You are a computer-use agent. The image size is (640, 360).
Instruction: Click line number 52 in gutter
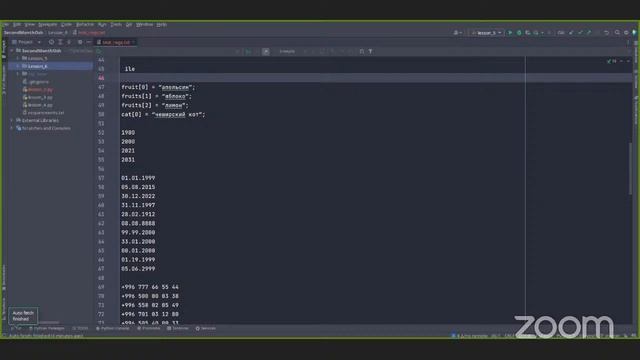tap(101, 133)
